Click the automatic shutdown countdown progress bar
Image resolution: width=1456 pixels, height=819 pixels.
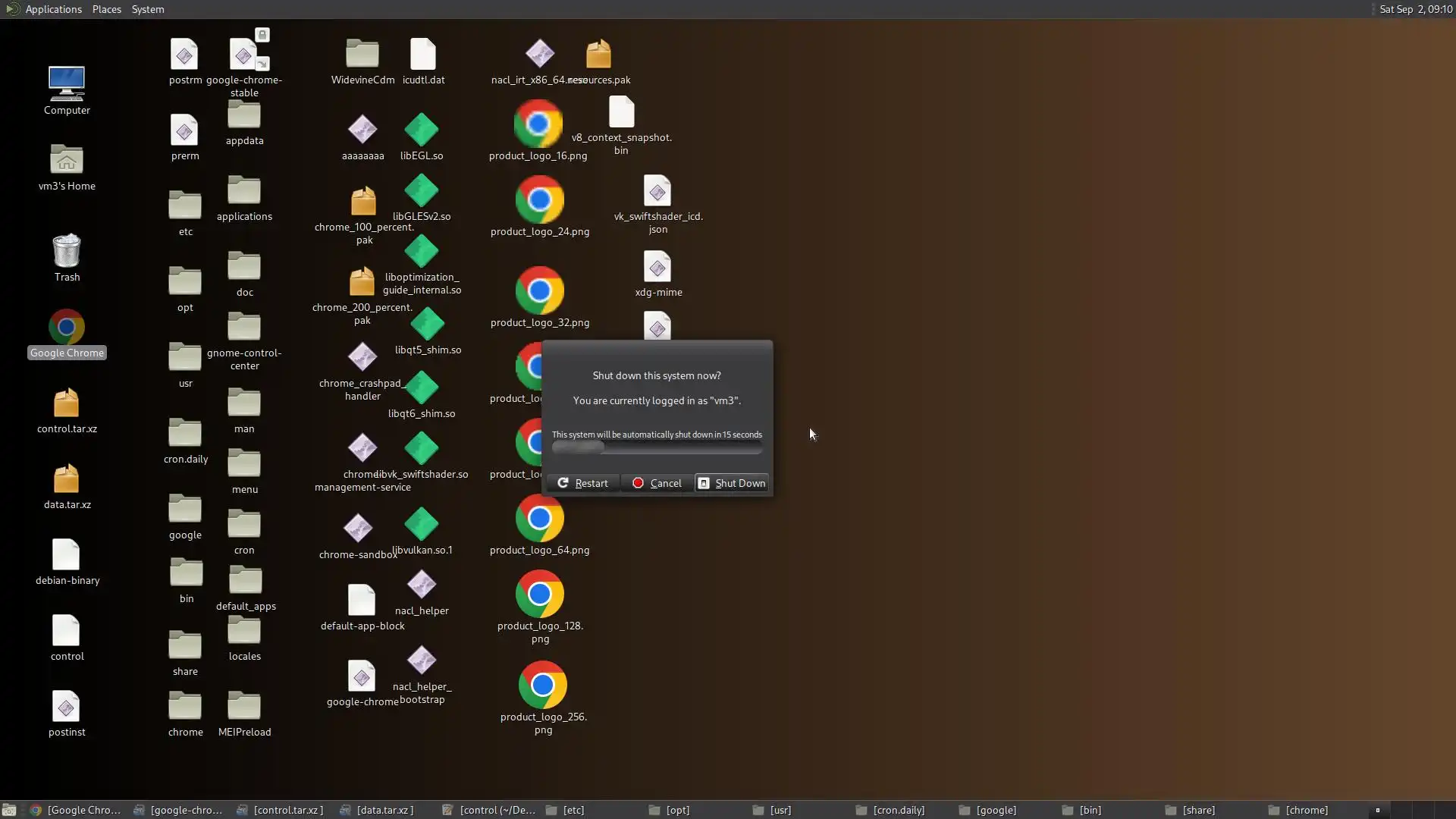pos(657,447)
